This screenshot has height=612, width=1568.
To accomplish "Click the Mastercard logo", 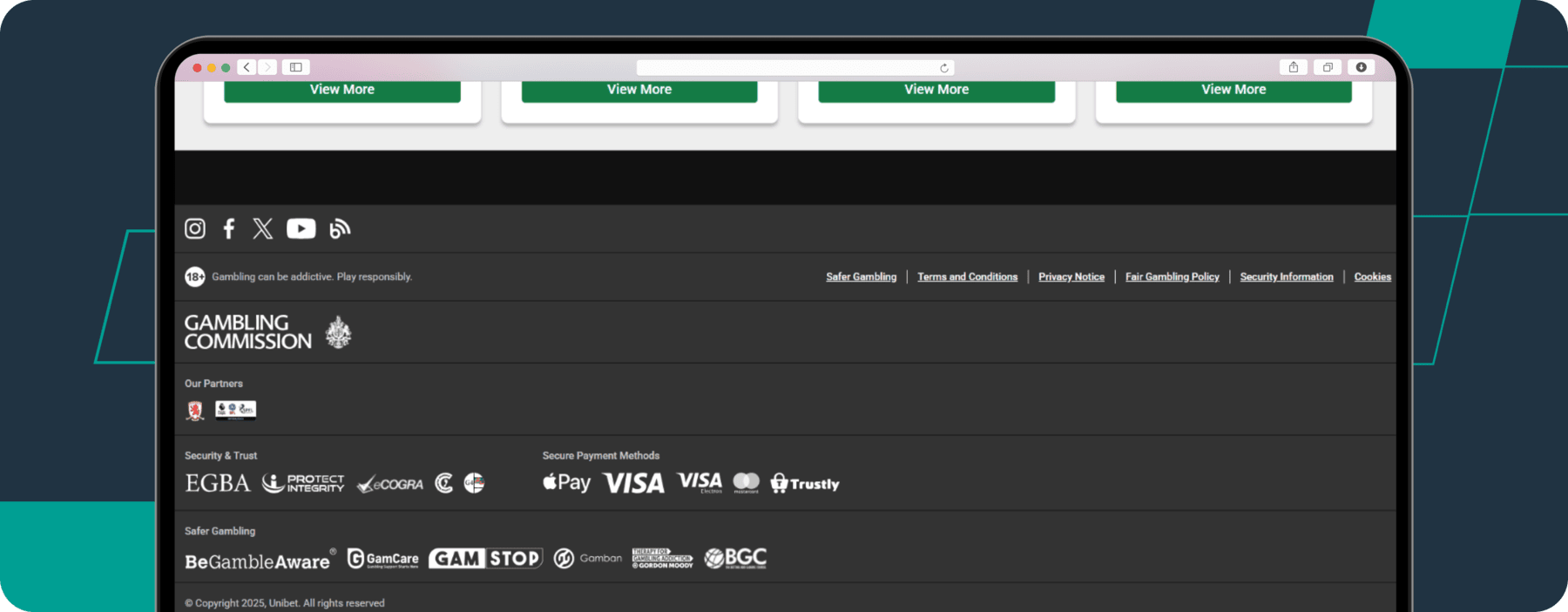I will tap(746, 482).
